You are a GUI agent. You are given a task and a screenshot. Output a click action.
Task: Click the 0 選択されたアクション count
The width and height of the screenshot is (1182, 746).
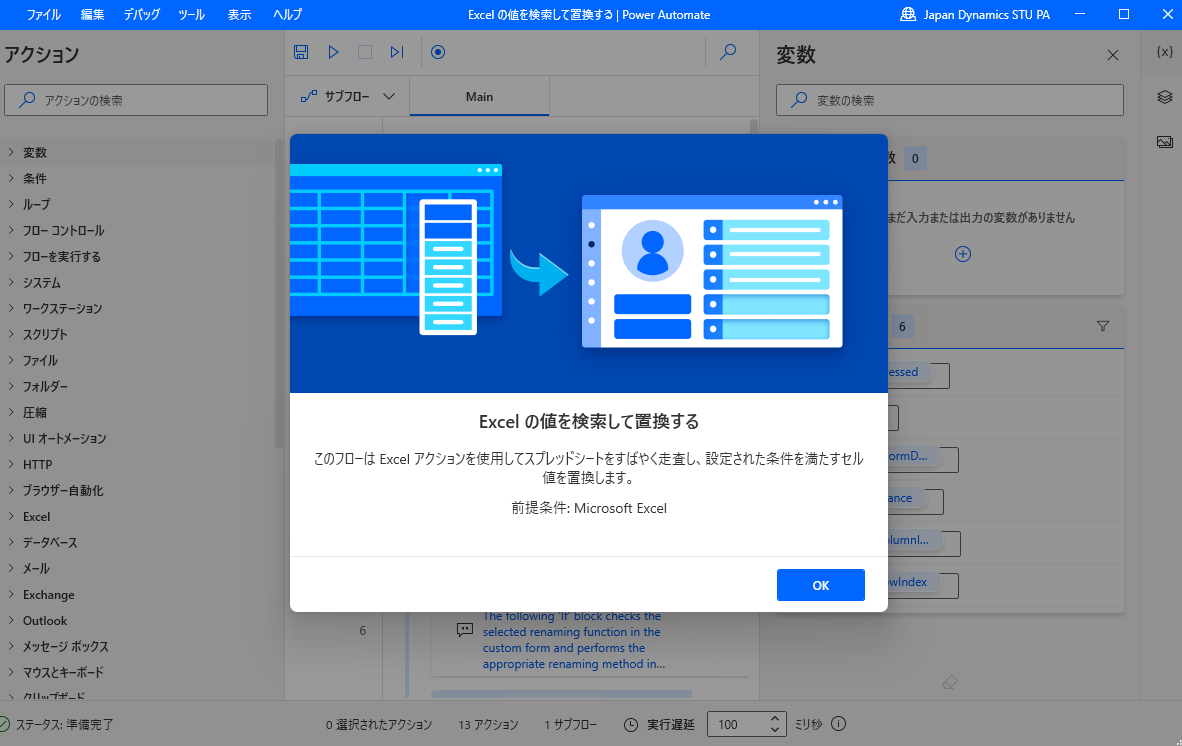tap(379, 724)
